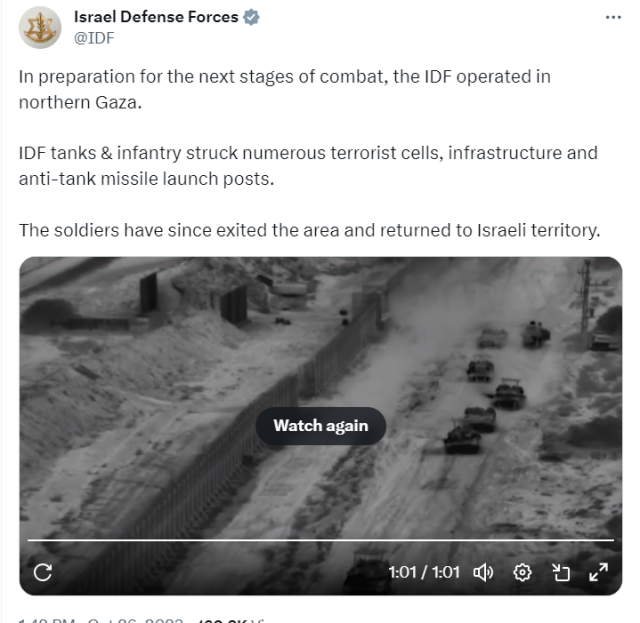Click the 1:01 / 1:01 time display

424,572
